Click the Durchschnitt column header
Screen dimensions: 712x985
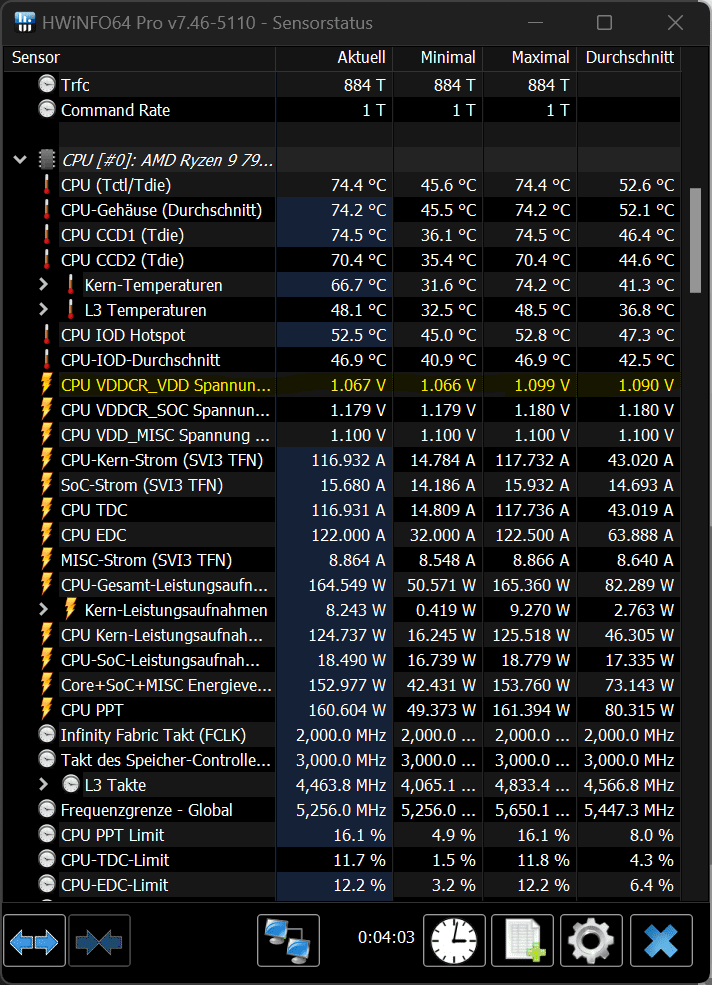click(629, 58)
